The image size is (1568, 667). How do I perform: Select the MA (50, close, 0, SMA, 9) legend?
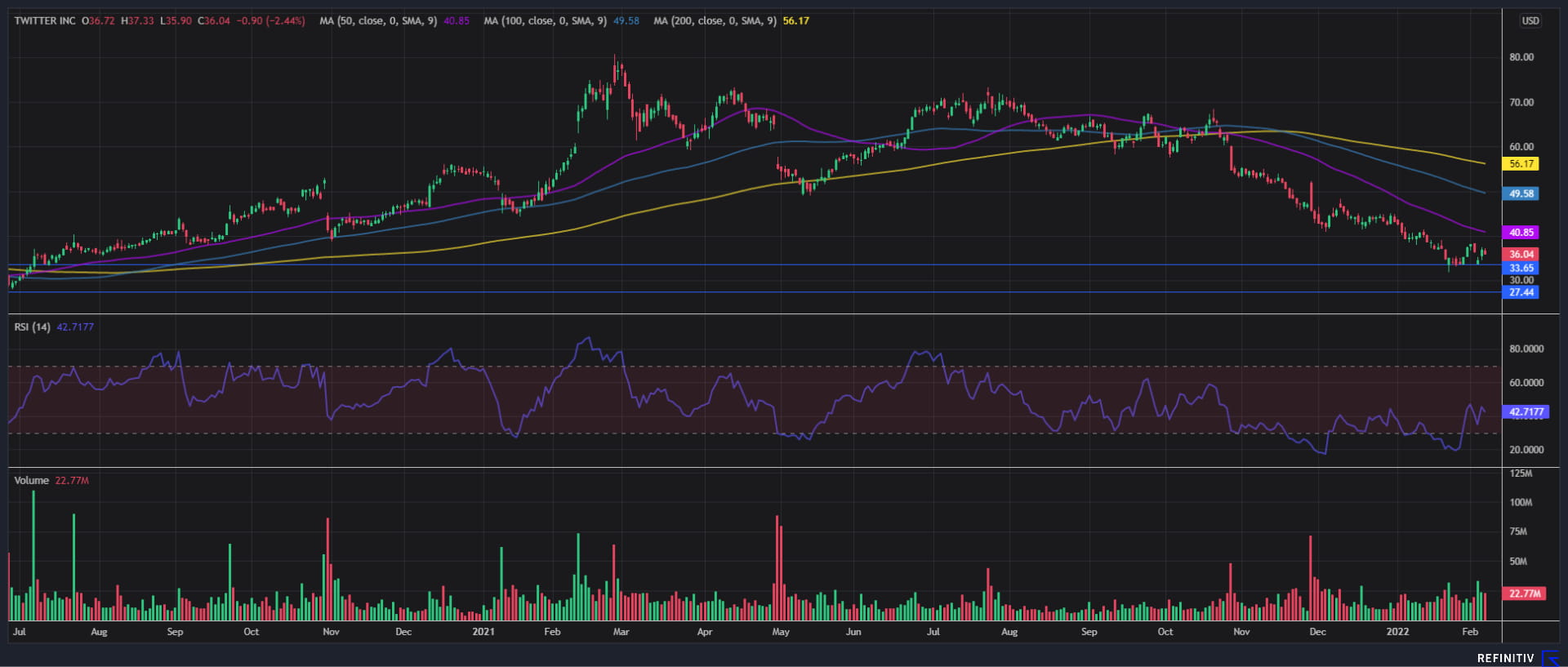[x=378, y=20]
